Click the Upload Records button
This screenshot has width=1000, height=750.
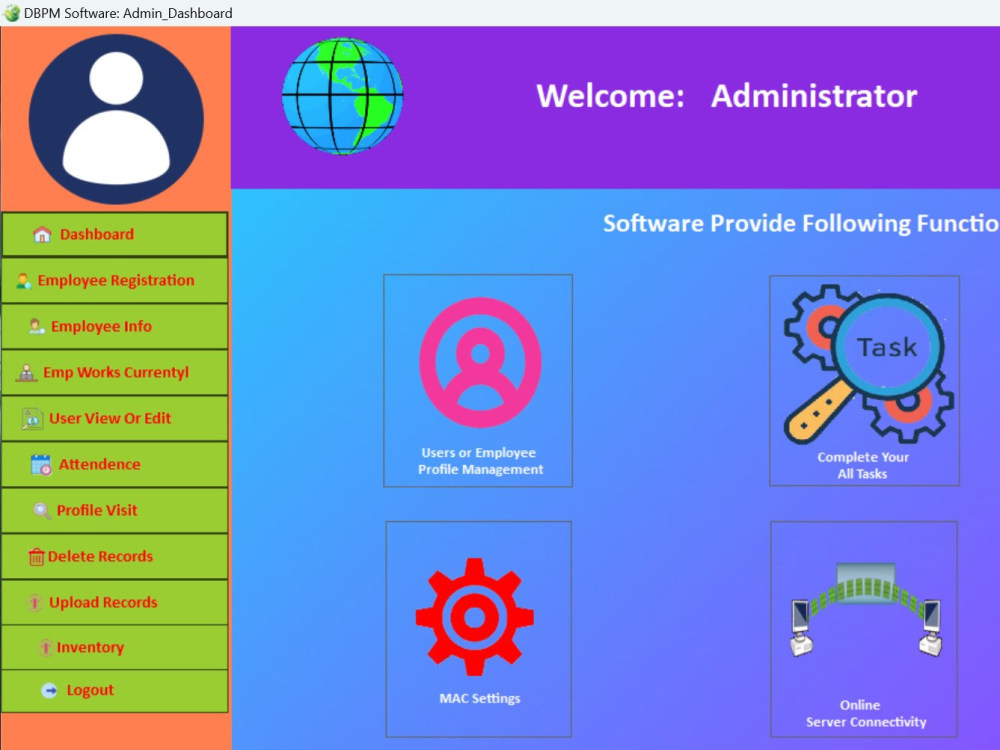pos(115,602)
